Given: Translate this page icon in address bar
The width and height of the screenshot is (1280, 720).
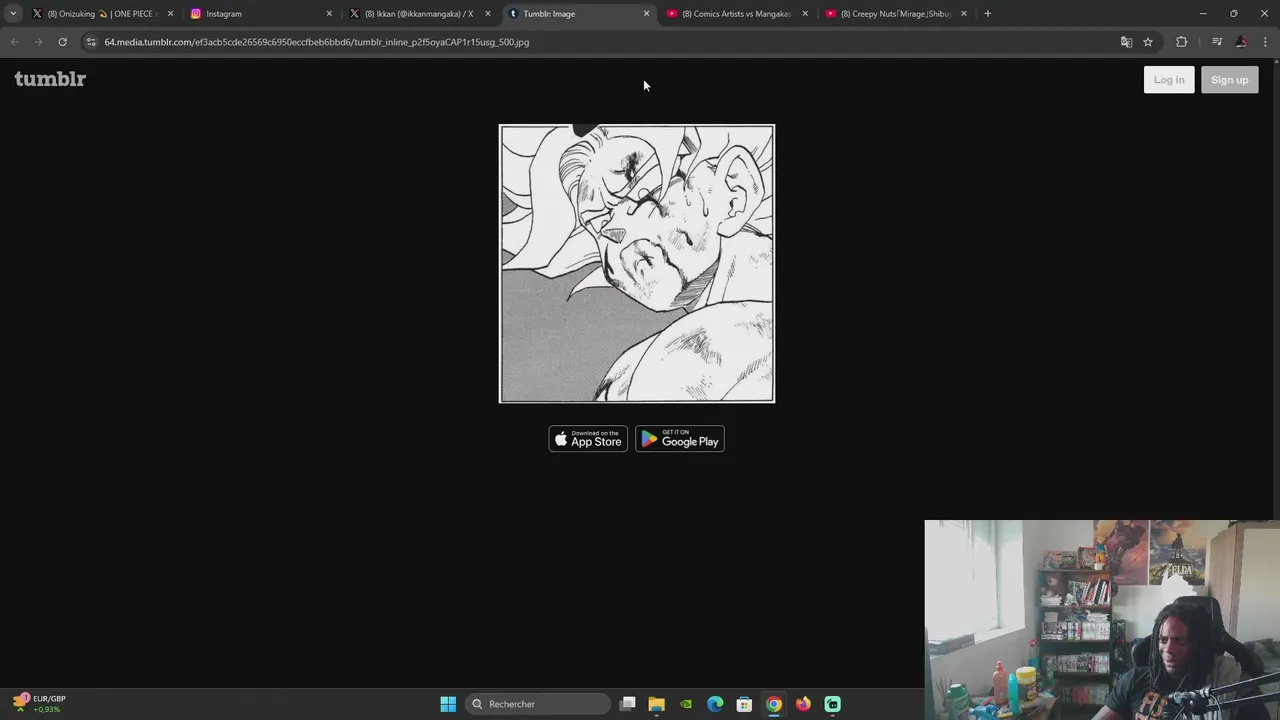Looking at the screenshot, I should pos(1126,42).
